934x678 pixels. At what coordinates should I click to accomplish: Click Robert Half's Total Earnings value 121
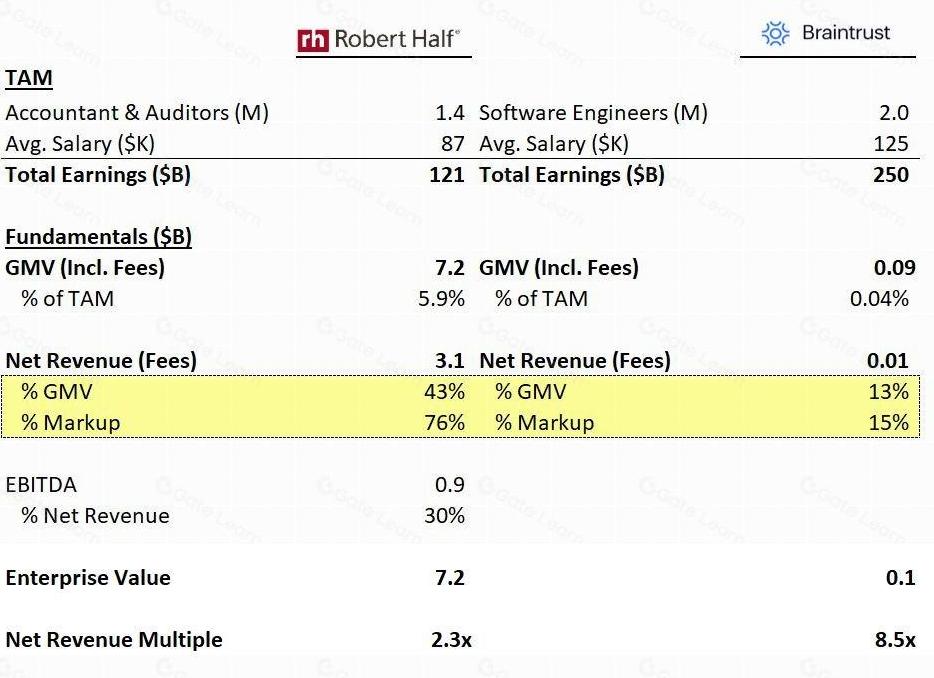click(446, 175)
